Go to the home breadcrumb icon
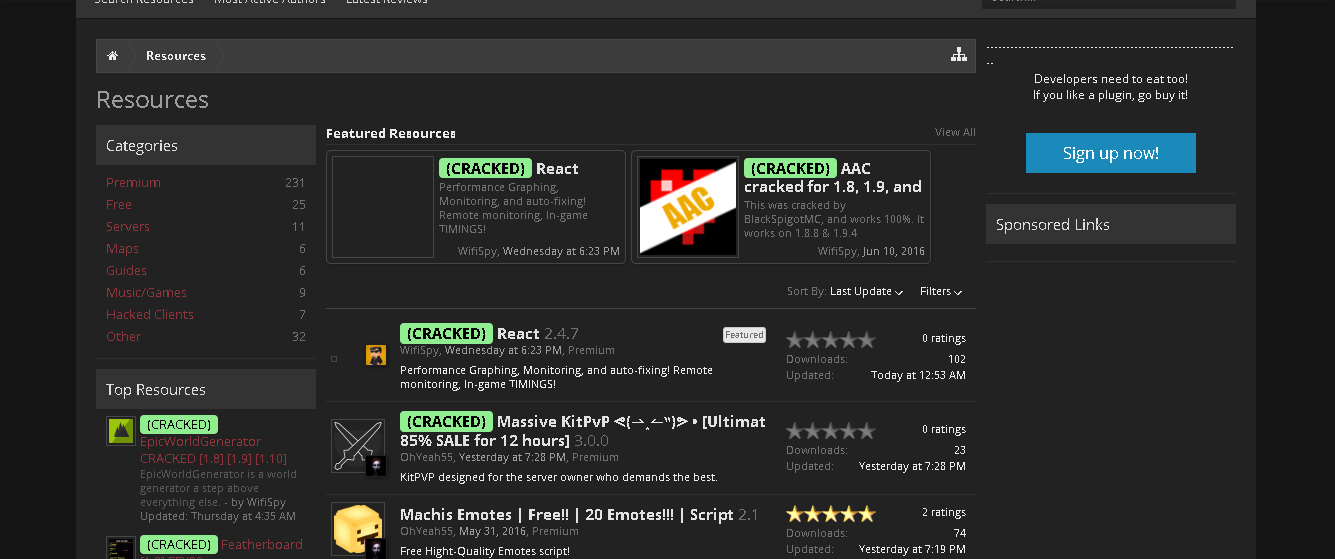This screenshot has width=1335, height=559. [113, 56]
